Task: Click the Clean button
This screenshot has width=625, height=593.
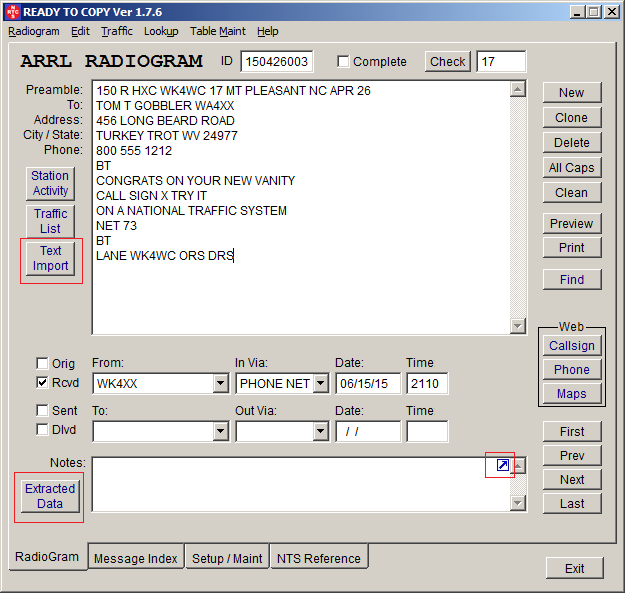Action: 572,192
